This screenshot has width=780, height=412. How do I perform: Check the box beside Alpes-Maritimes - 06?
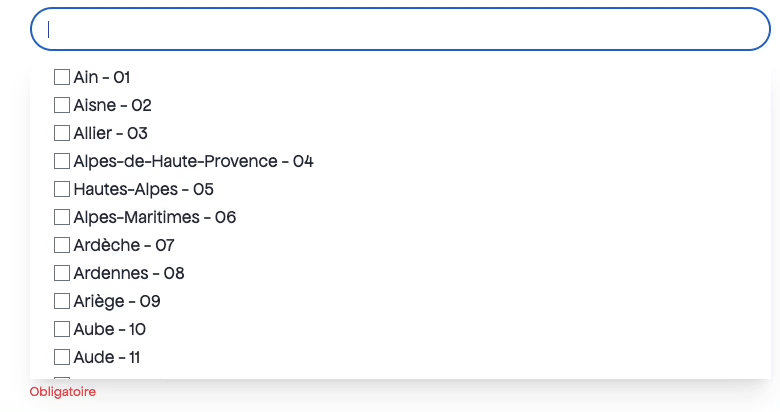[x=62, y=217]
